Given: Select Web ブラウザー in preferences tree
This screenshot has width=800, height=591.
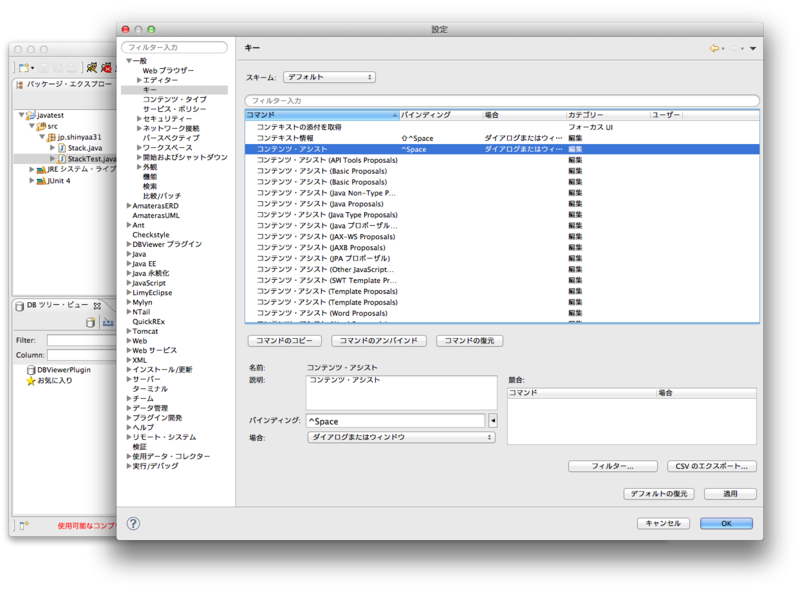Looking at the screenshot, I should click(168, 70).
